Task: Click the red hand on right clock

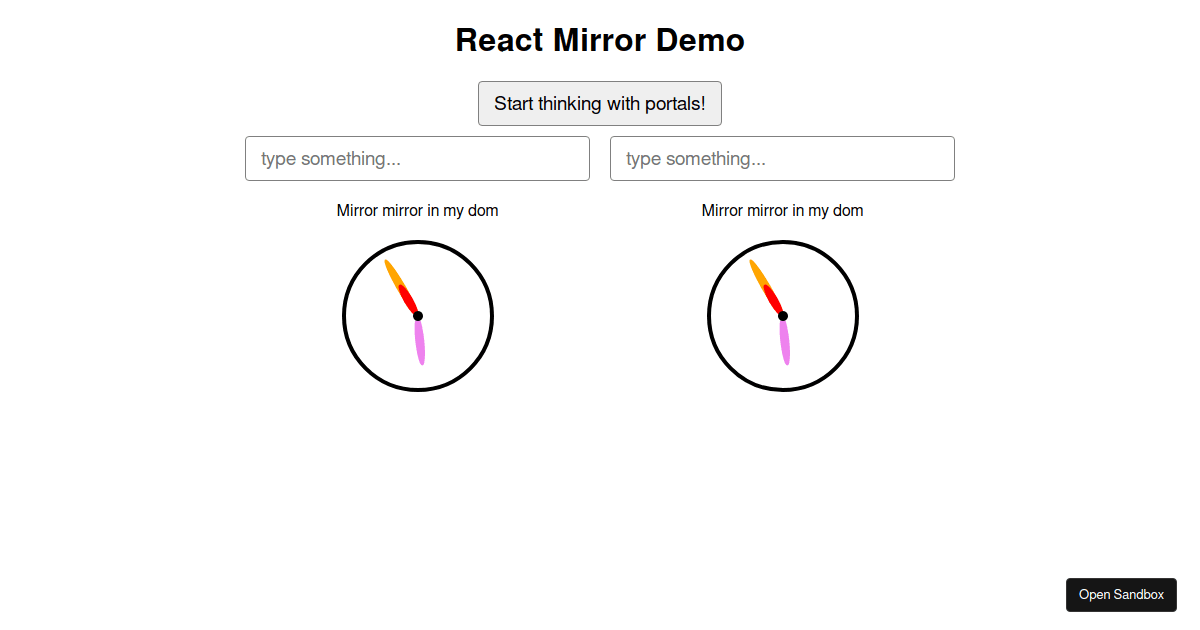Action: coord(773,298)
